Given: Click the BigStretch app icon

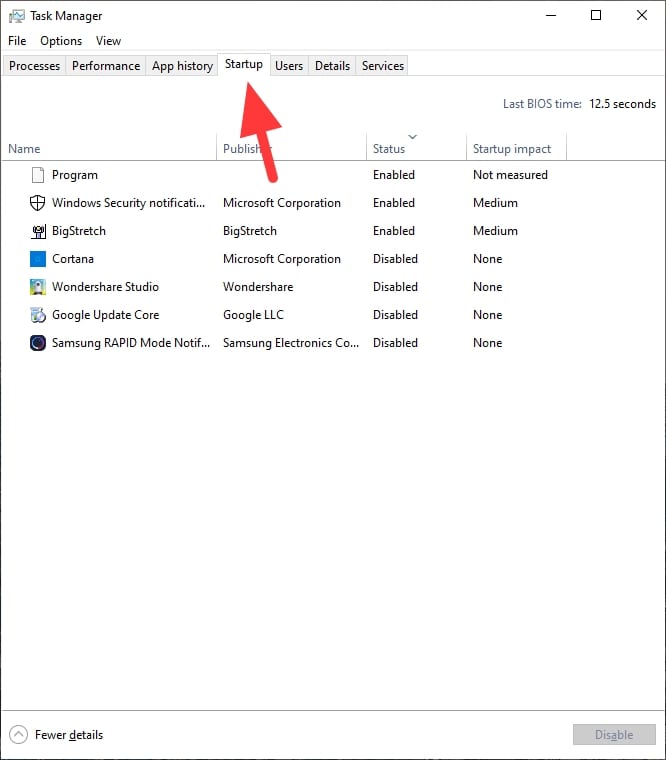Looking at the screenshot, I should point(38,231).
